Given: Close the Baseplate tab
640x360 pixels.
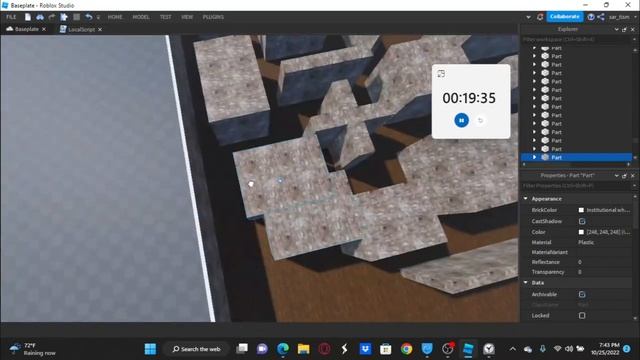Looking at the screenshot, I should pos(44,29).
